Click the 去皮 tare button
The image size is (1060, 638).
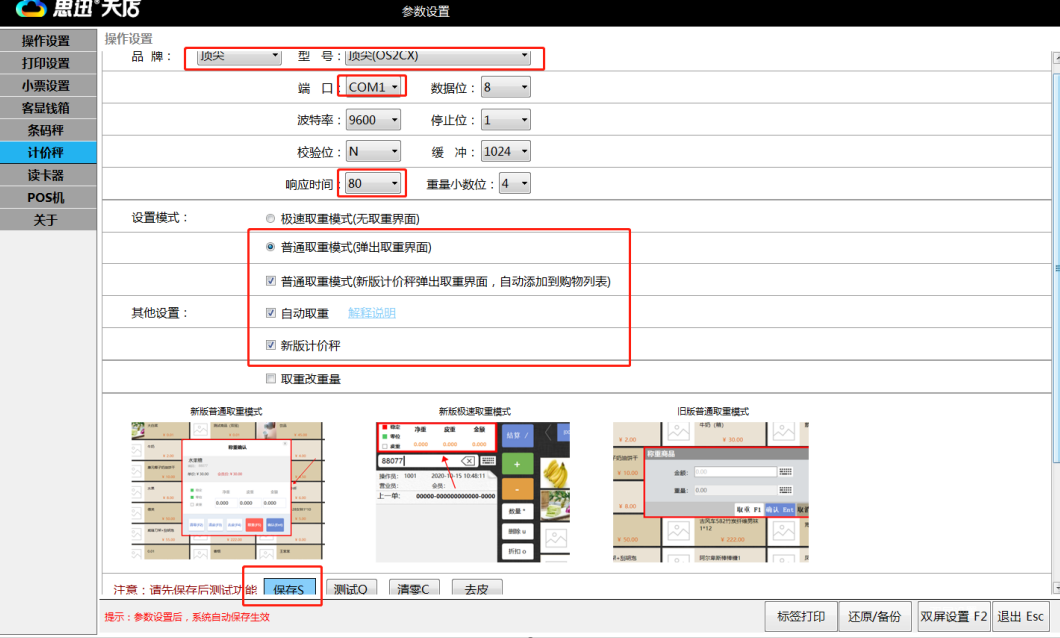point(477,588)
